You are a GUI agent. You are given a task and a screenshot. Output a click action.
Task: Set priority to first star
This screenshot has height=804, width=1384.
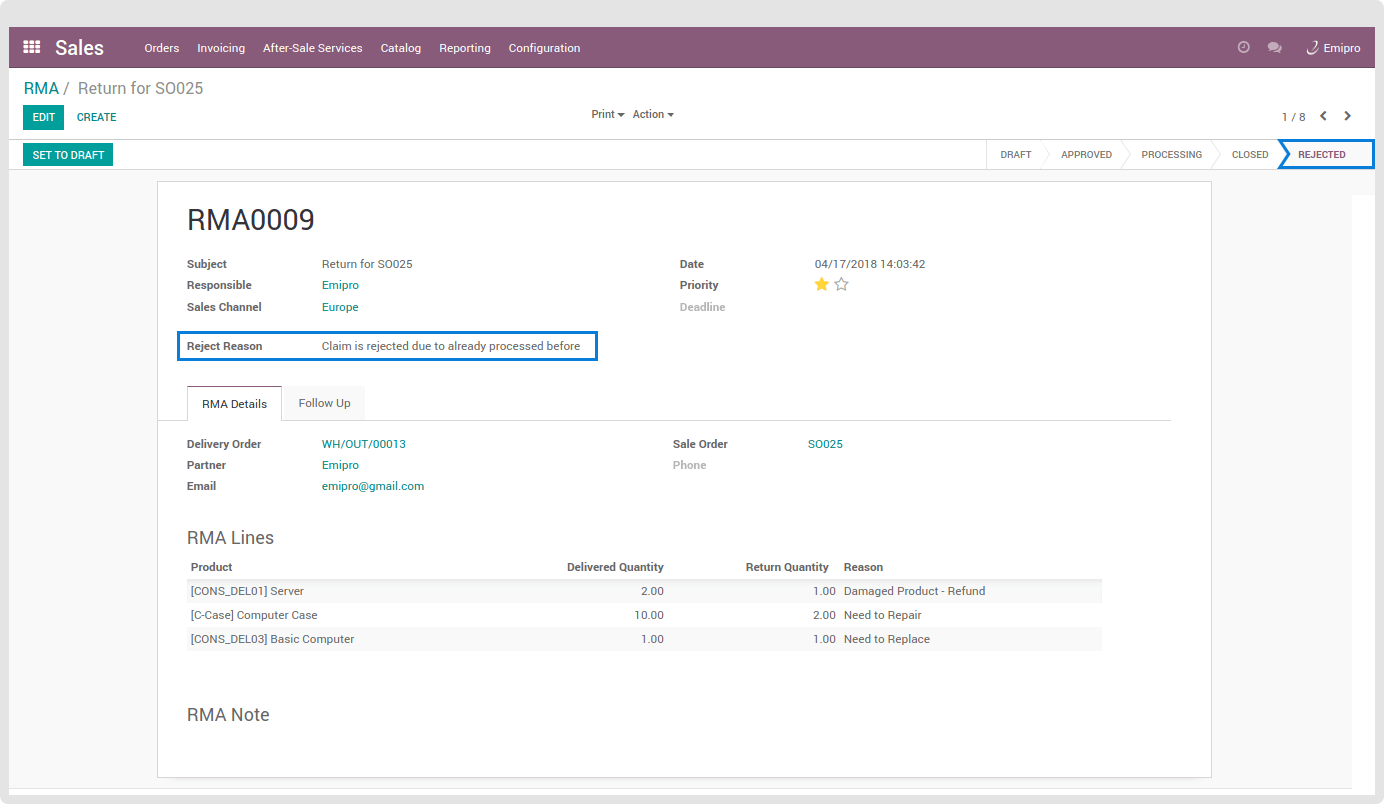[821, 285]
